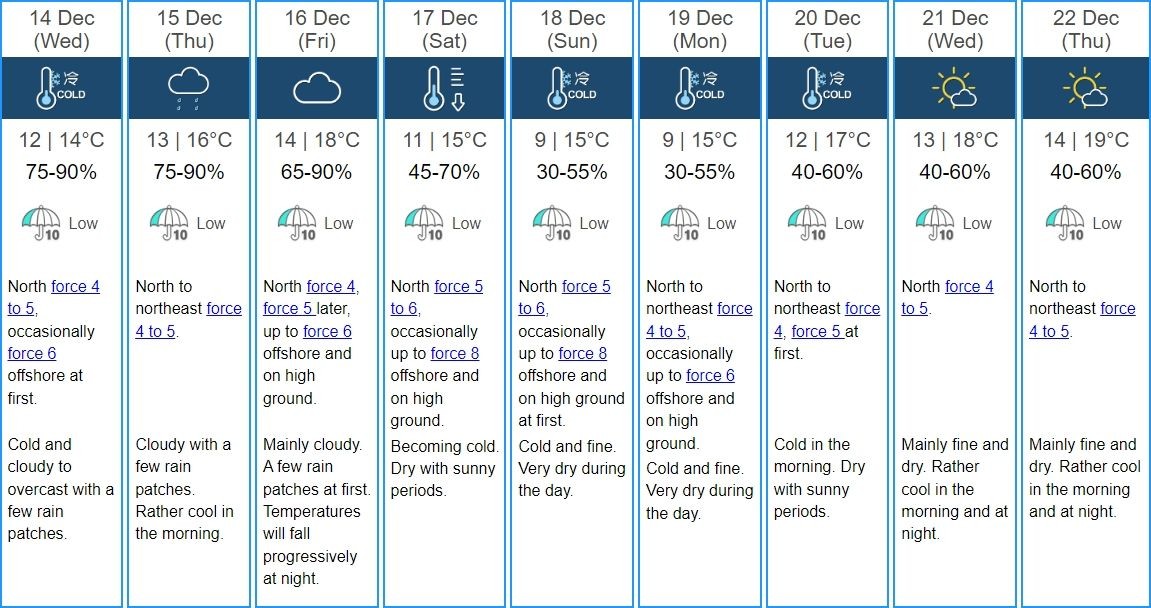Click the rain cloud icon for 15 Dec
The image size is (1151, 608).
click(188, 88)
